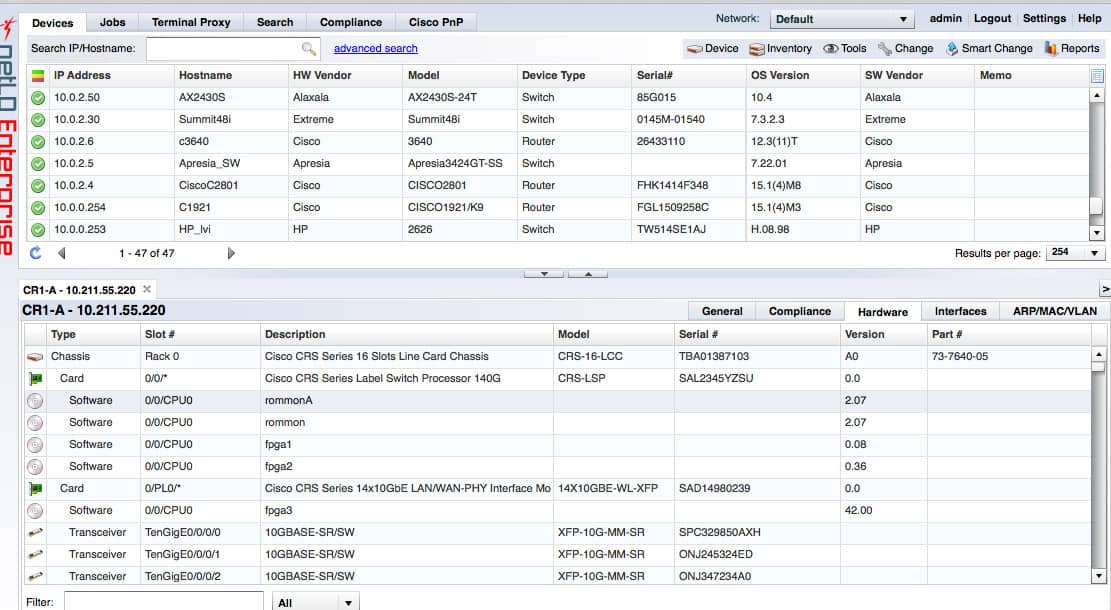Screen dimensions: 1111x610
Task: Go to previous page of devices
Action: click(x=62, y=253)
